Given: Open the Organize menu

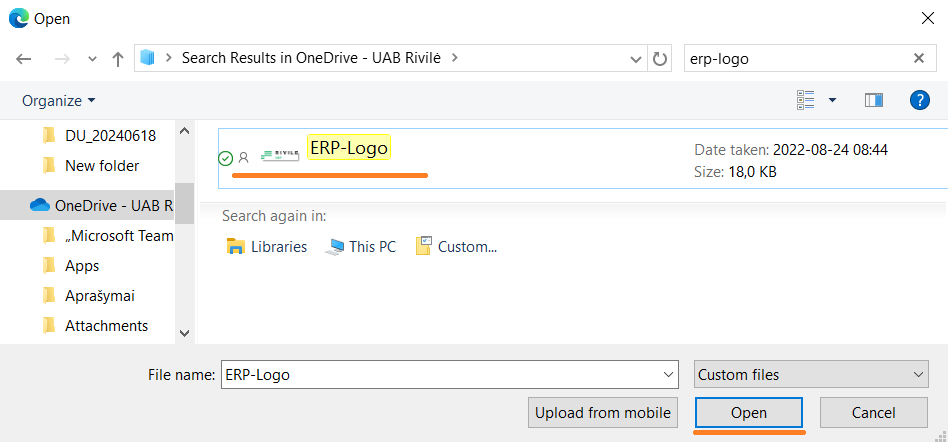Looking at the screenshot, I should (59, 101).
